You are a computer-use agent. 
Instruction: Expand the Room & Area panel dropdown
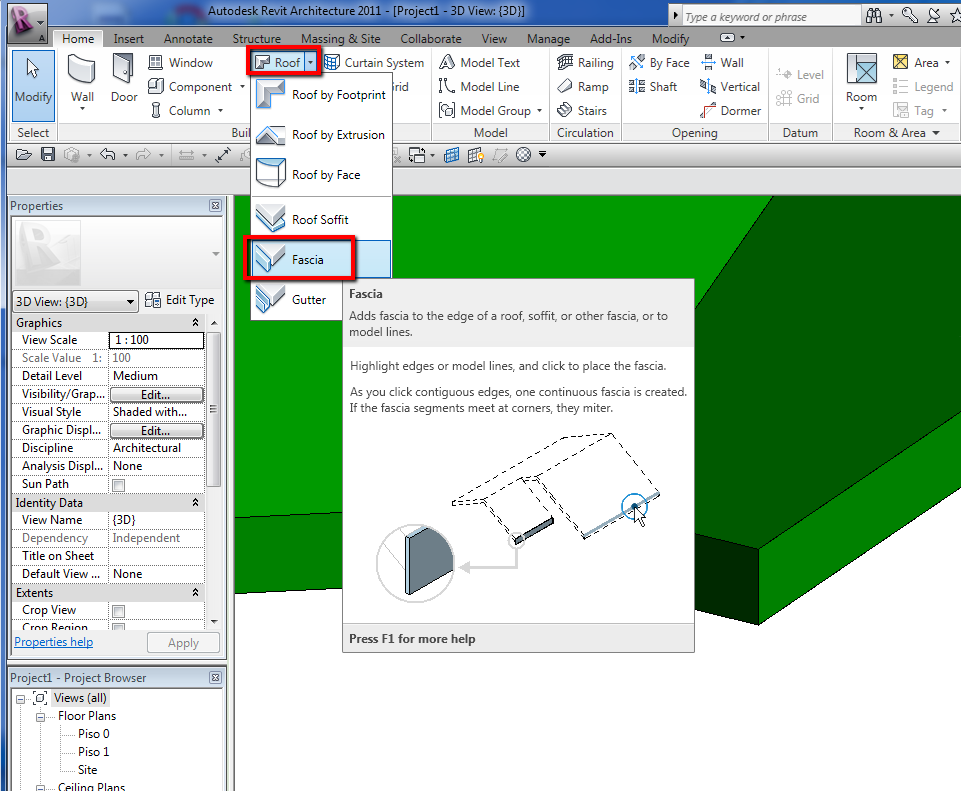pyautogui.click(x=936, y=133)
